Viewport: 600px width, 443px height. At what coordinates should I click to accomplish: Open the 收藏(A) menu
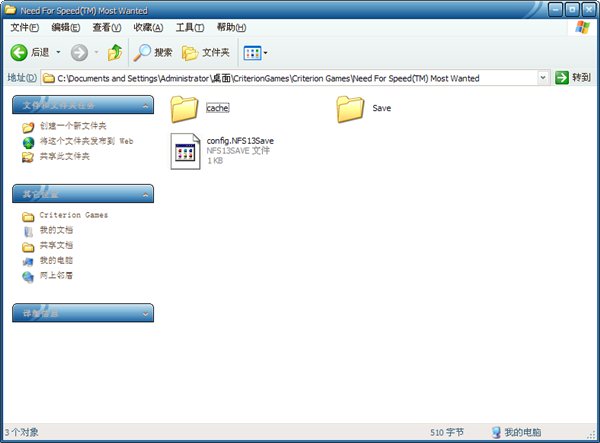148,28
